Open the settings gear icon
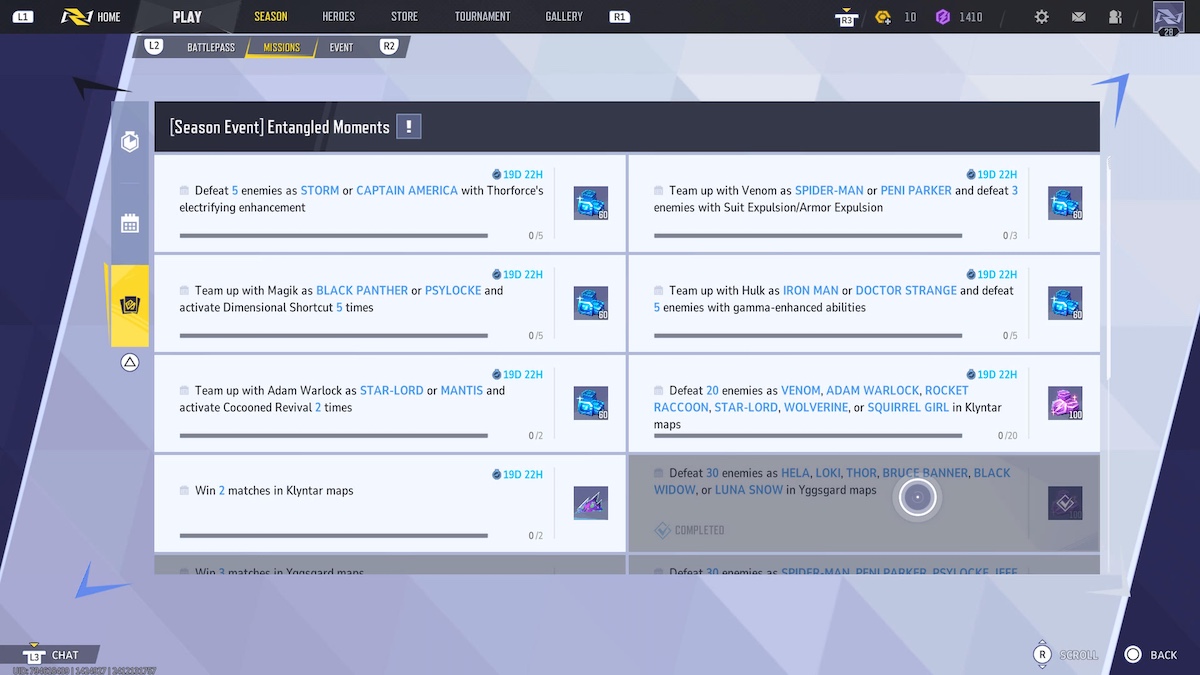The image size is (1200, 675). [1042, 17]
